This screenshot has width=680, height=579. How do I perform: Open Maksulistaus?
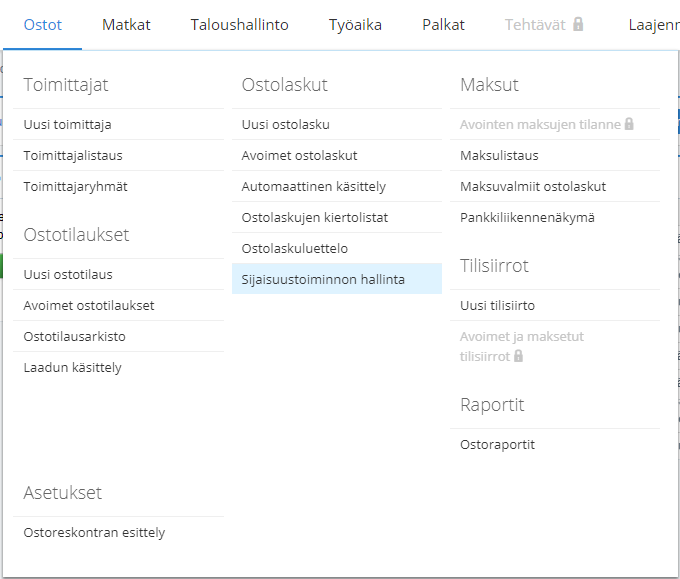[499, 155]
